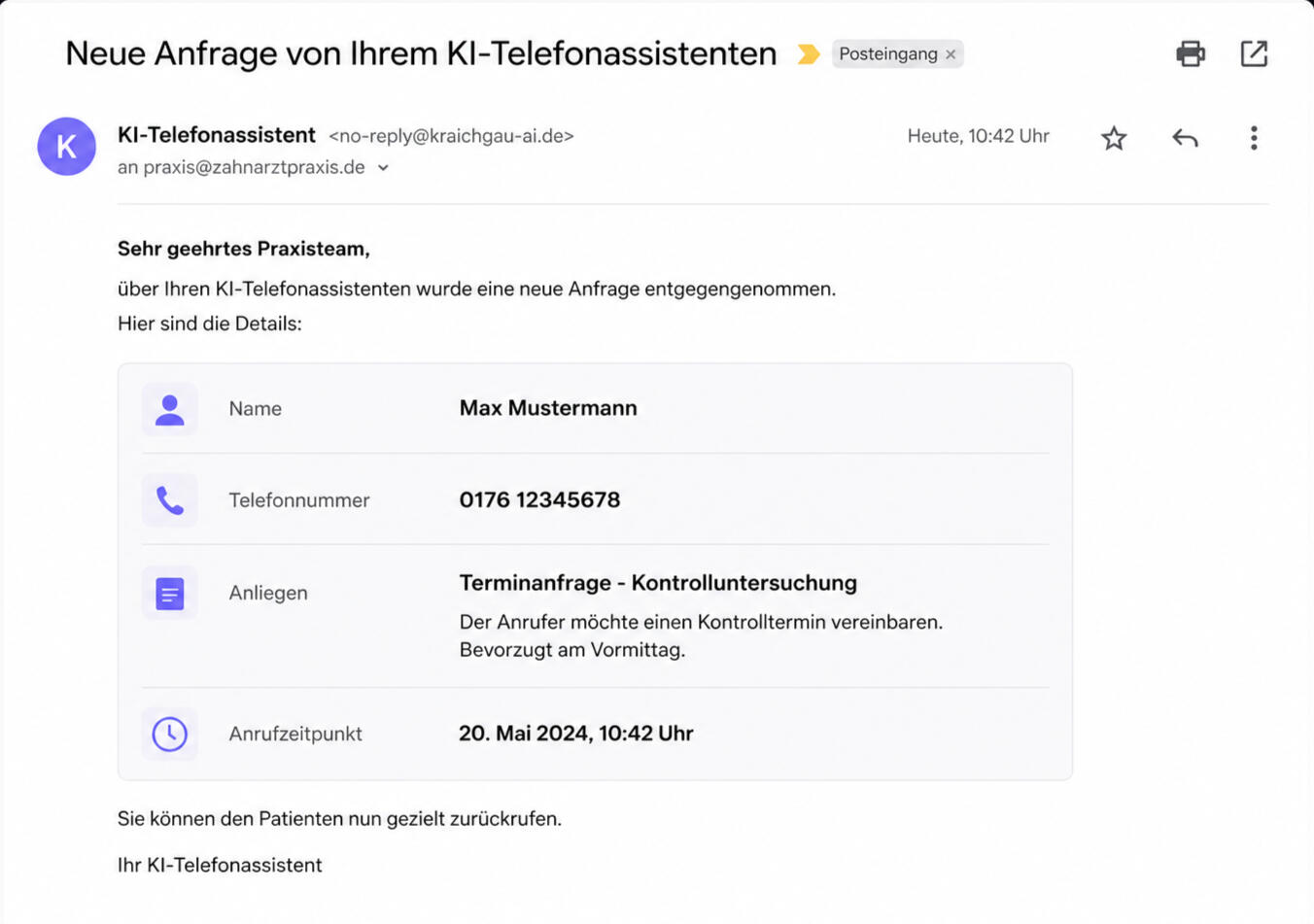1314x924 pixels.
Task: Click the clock icon beside Anrufzeitpunkt
Action: tap(170, 734)
